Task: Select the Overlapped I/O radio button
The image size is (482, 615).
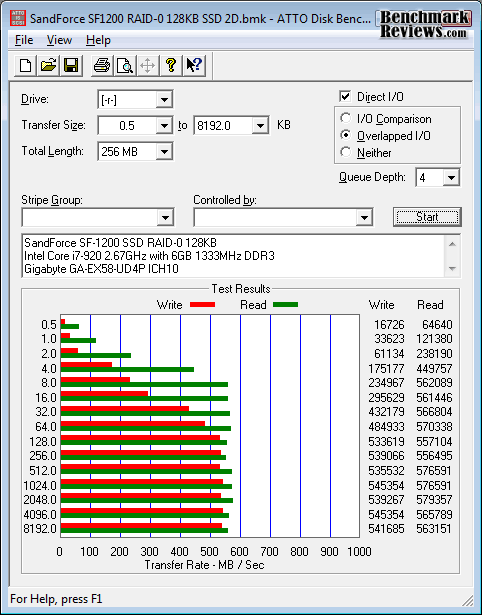Action: click(x=346, y=135)
